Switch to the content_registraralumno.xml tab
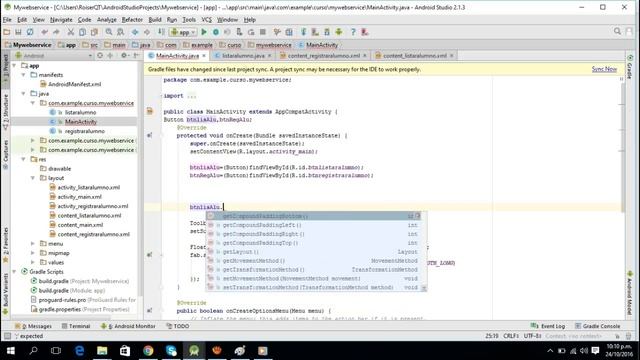Image resolution: width=640 pixels, height=360 pixels. tap(324, 56)
